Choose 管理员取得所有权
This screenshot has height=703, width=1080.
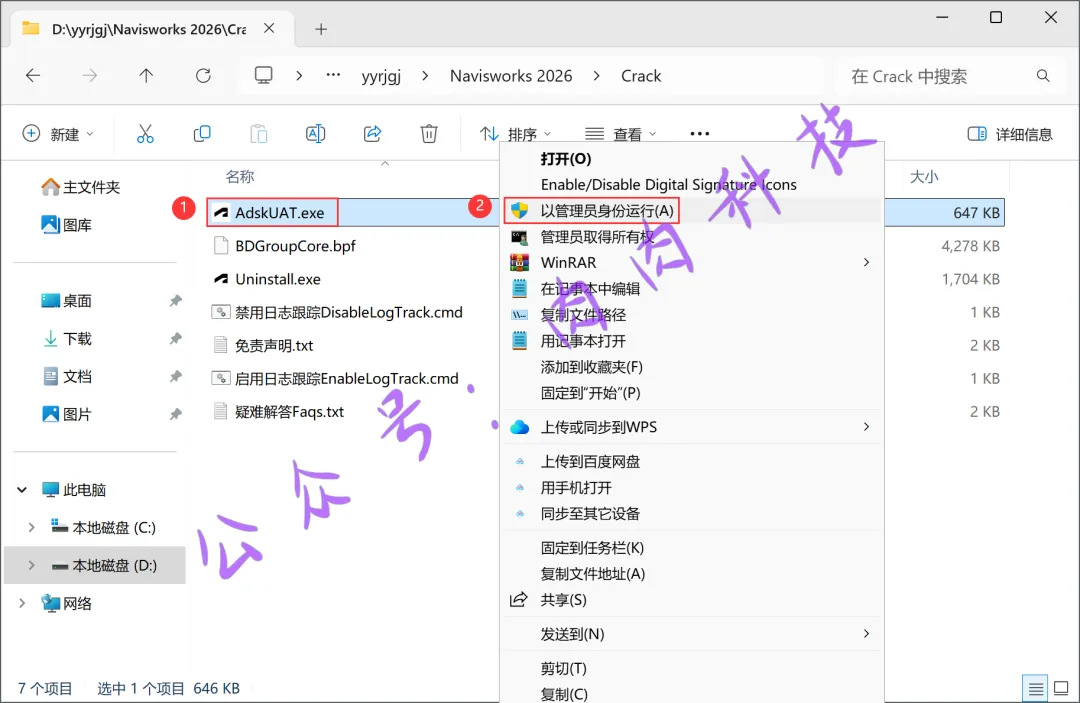pos(692,237)
